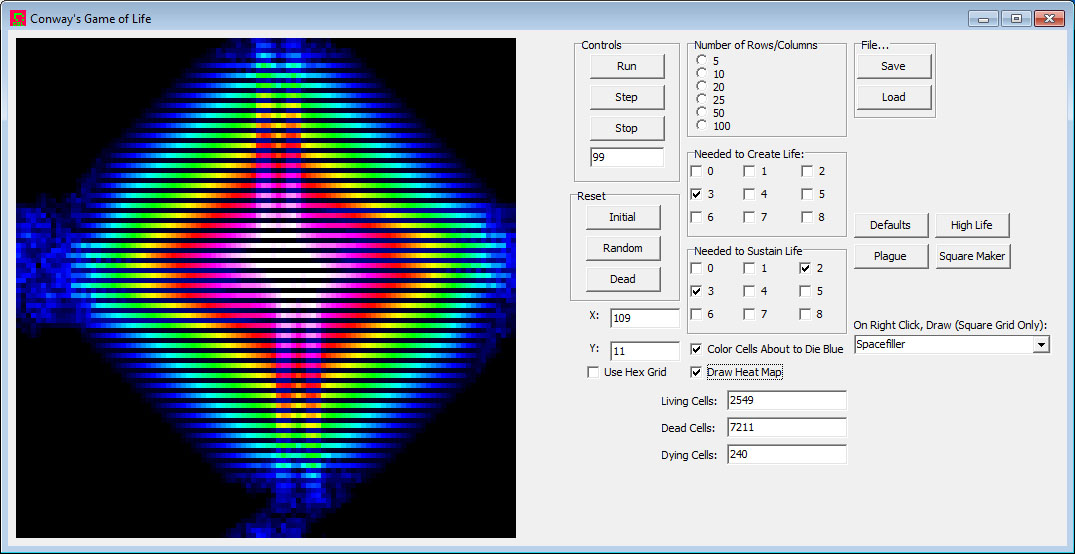Restore rules with the Defaults button
The height and width of the screenshot is (554, 1075).
(x=891, y=226)
